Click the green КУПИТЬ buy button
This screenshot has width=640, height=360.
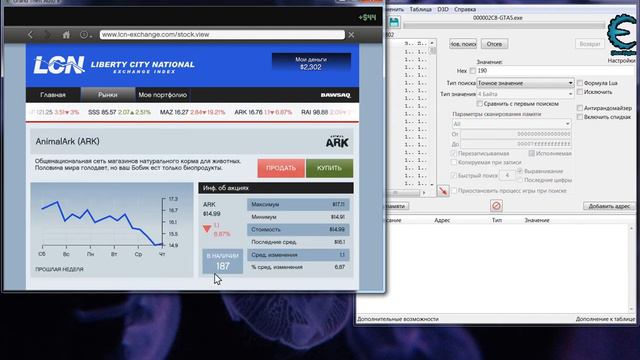click(329, 168)
